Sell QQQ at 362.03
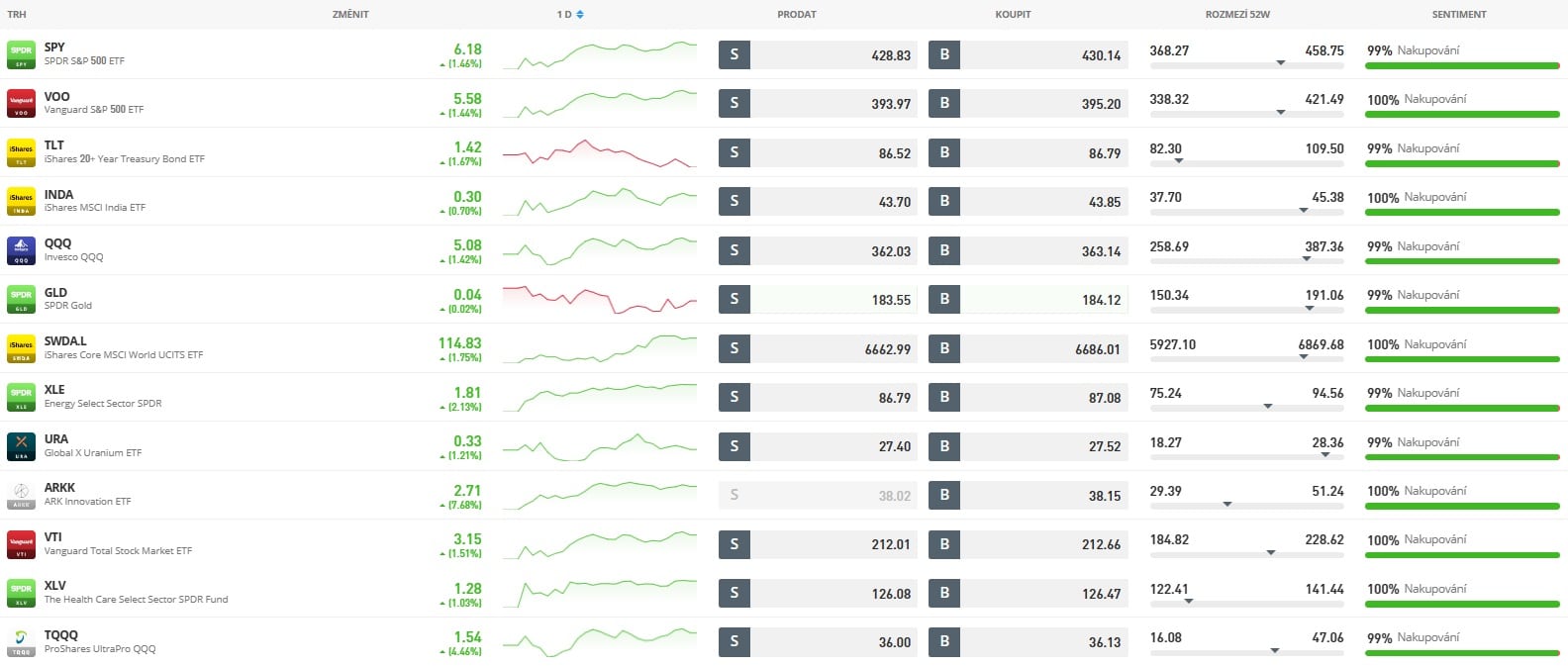Viewport: 1568px width, 667px height. click(x=818, y=250)
